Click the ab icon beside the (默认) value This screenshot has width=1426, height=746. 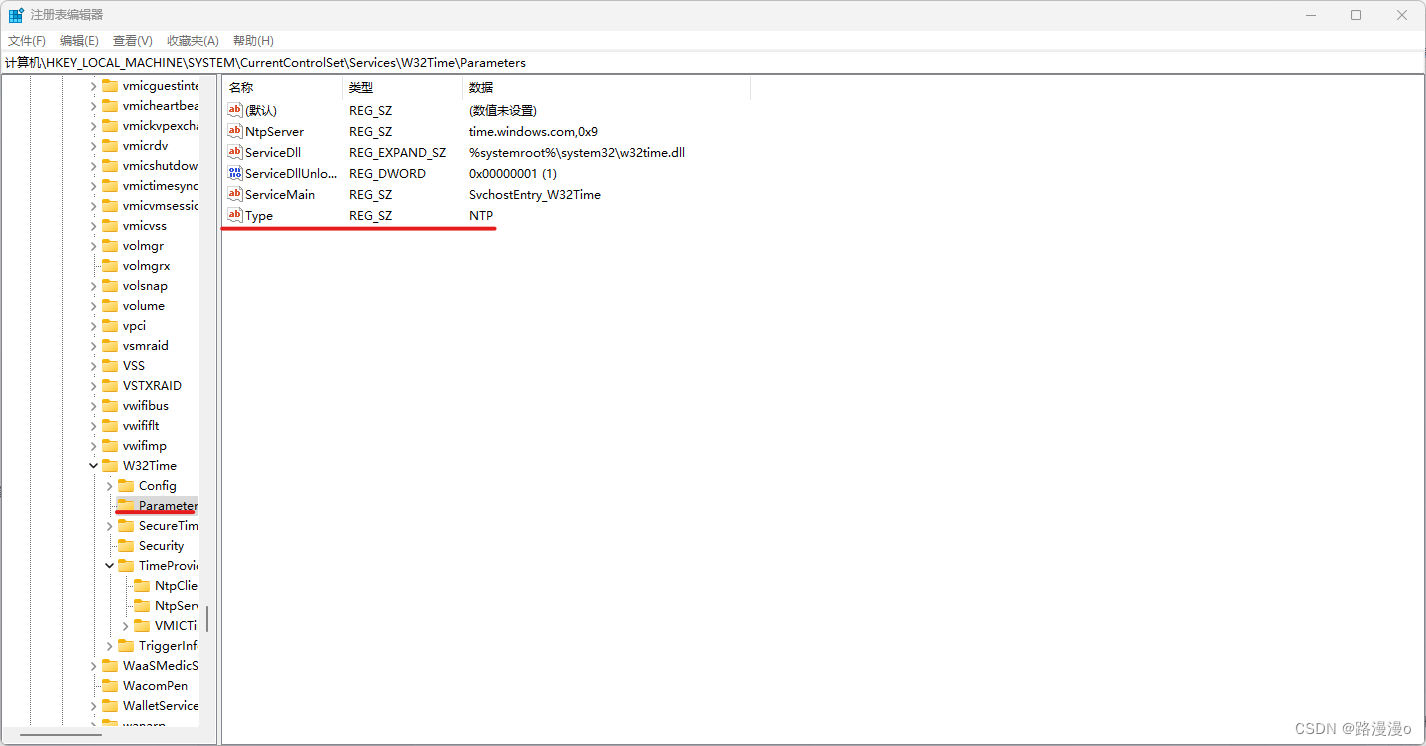233,110
